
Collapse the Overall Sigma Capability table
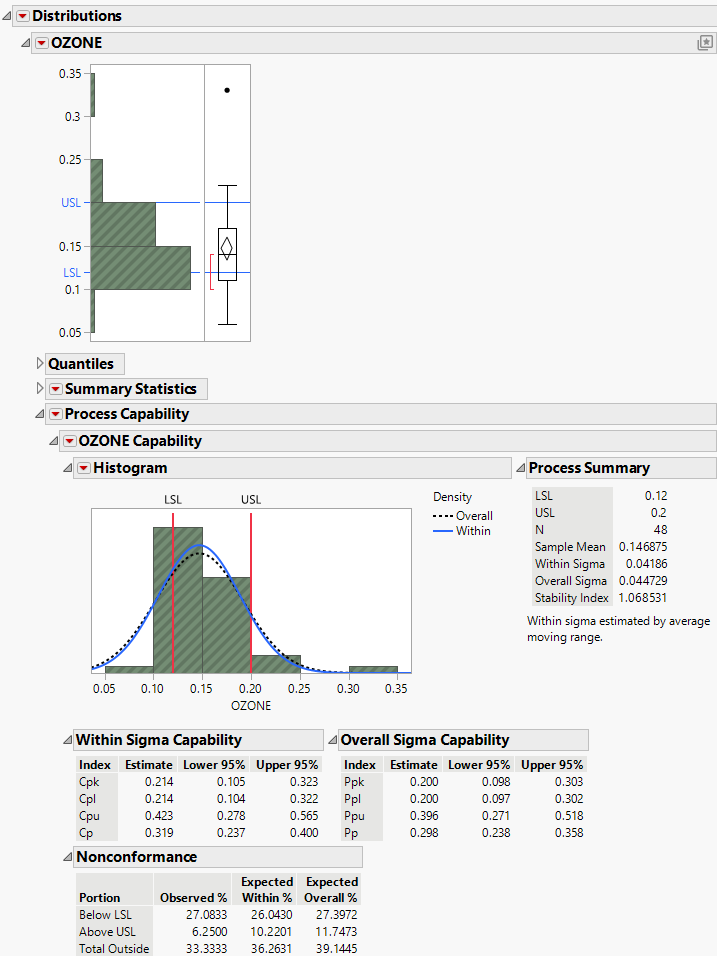pos(332,741)
